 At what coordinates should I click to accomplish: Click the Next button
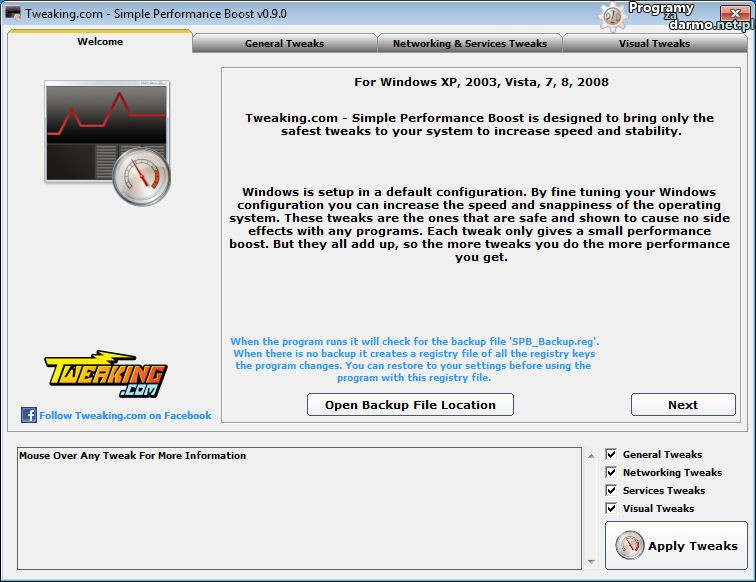683,405
